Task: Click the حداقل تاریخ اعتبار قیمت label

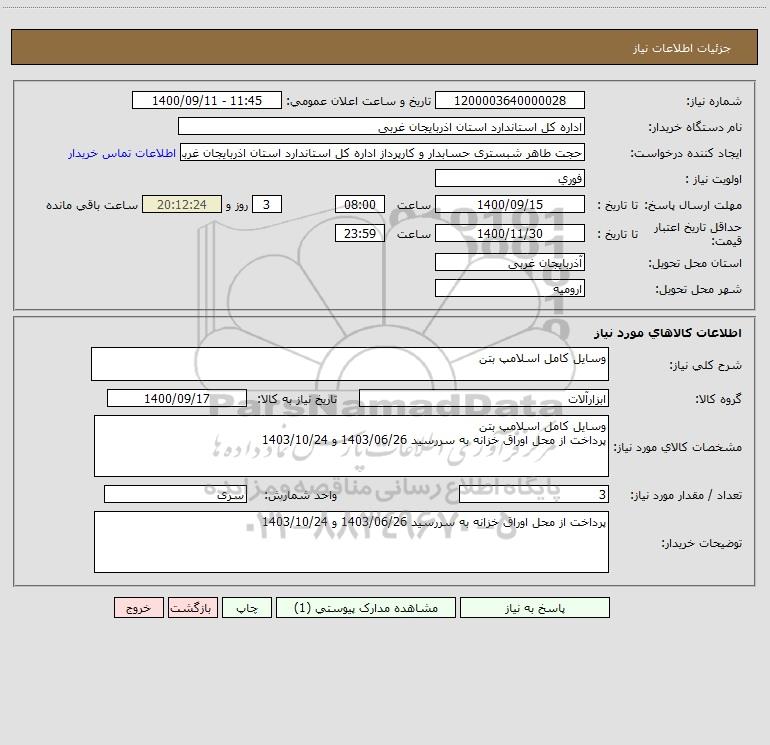Action: tap(698, 234)
